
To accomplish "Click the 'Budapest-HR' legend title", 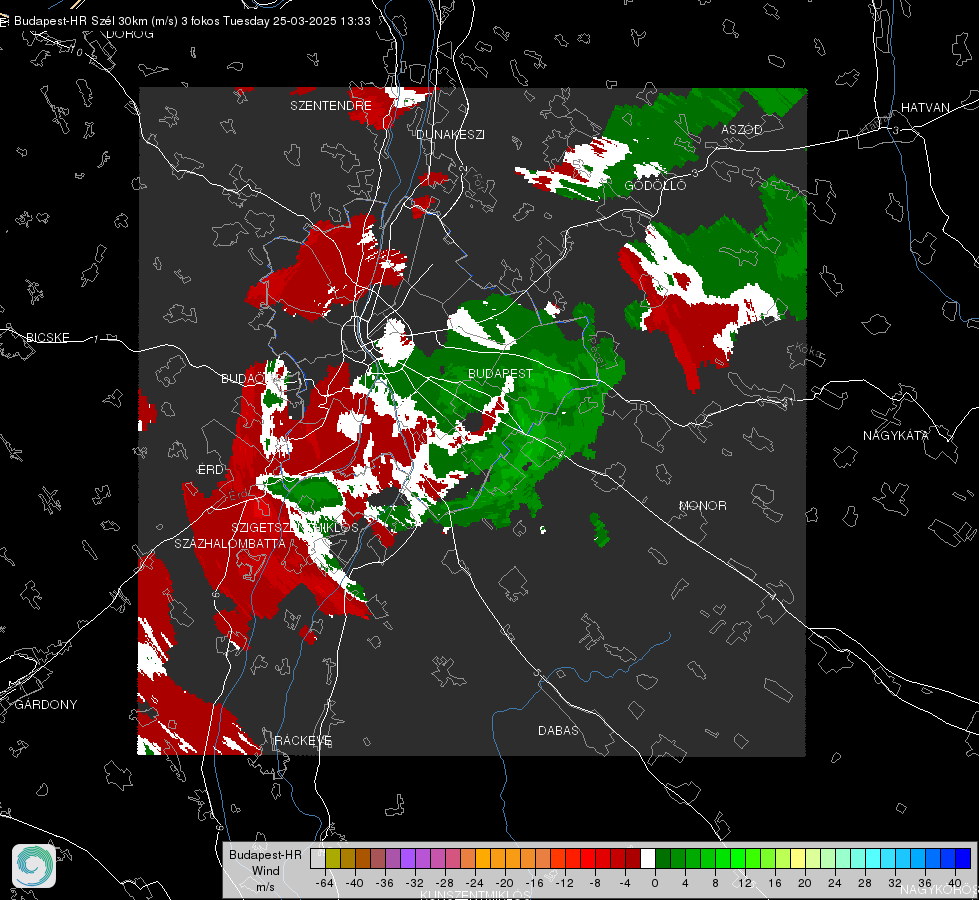I will (x=265, y=854).
